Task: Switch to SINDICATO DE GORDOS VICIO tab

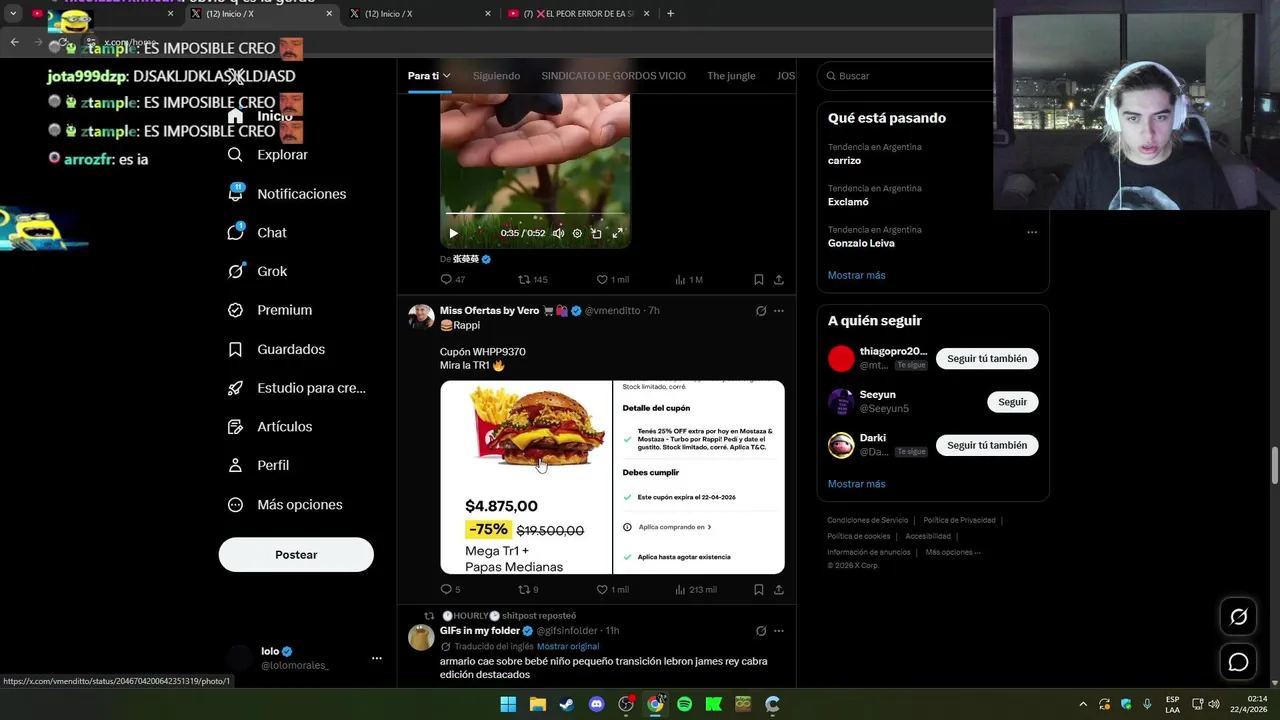Action: (x=613, y=76)
